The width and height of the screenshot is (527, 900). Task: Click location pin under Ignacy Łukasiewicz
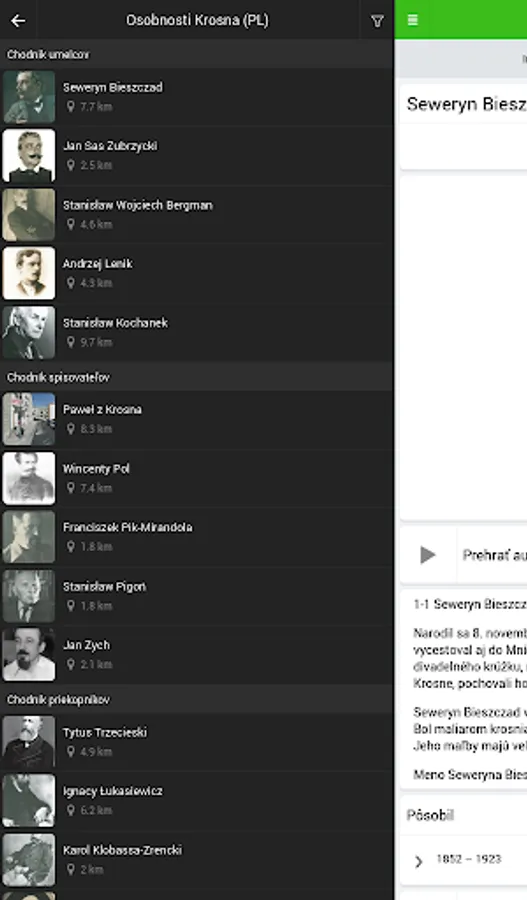71,810
